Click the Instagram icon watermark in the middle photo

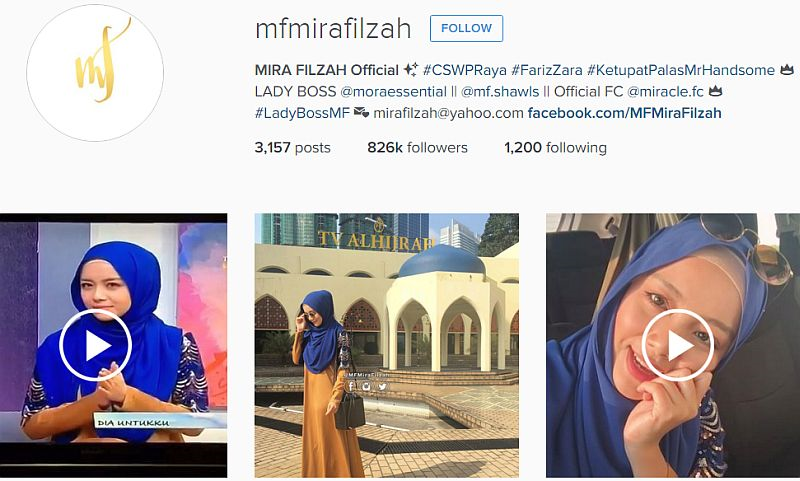click(366, 386)
